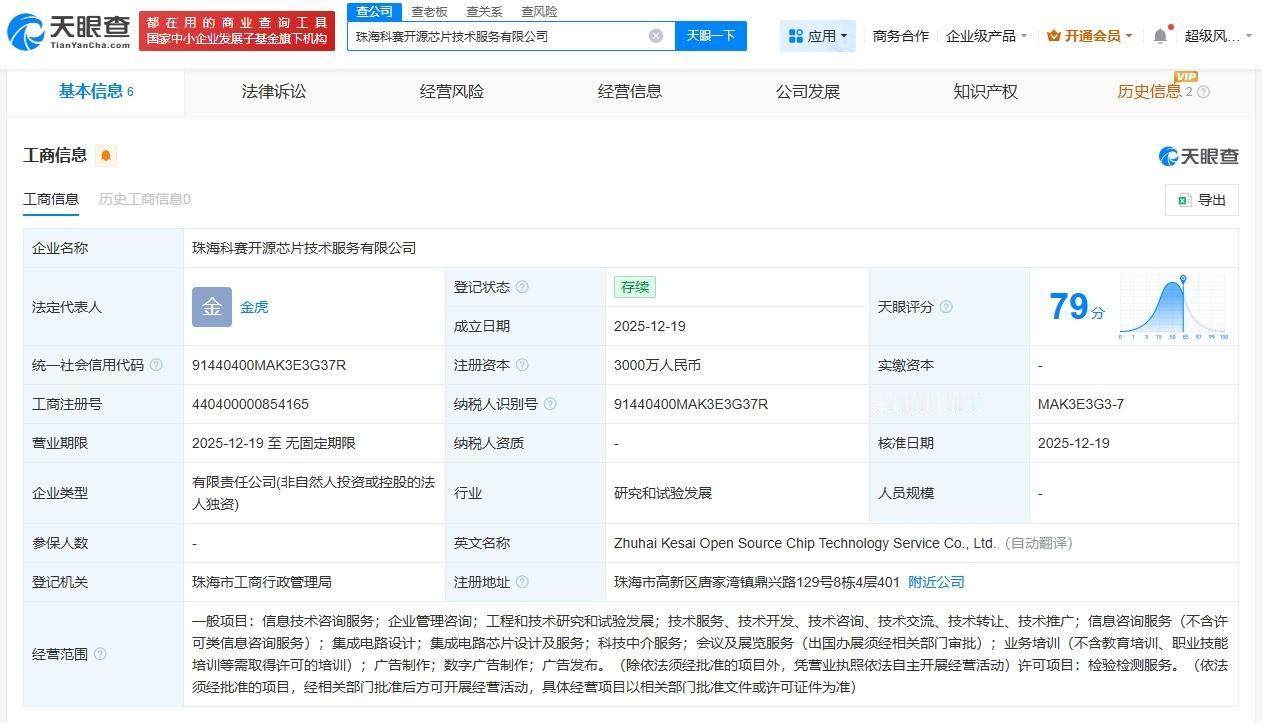Viewport: 1262px width, 723px height.
Task: Click the help icon next to 纳税人识别号
Action: coord(550,404)
